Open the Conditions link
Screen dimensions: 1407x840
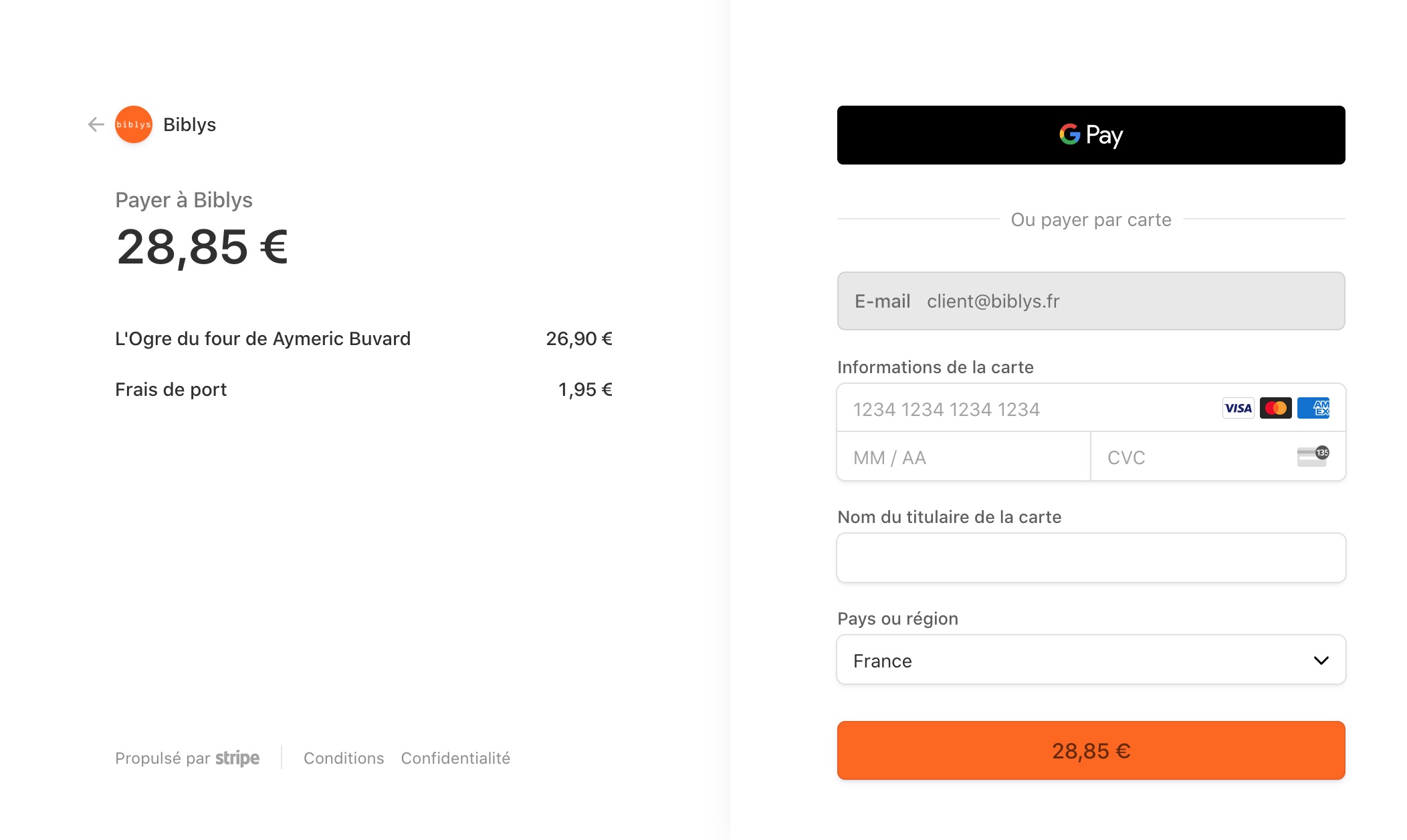click(344, 758)
